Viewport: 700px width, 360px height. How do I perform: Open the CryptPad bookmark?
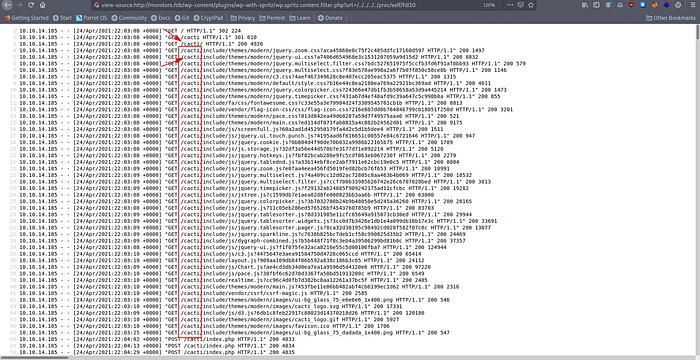point(209,18)
